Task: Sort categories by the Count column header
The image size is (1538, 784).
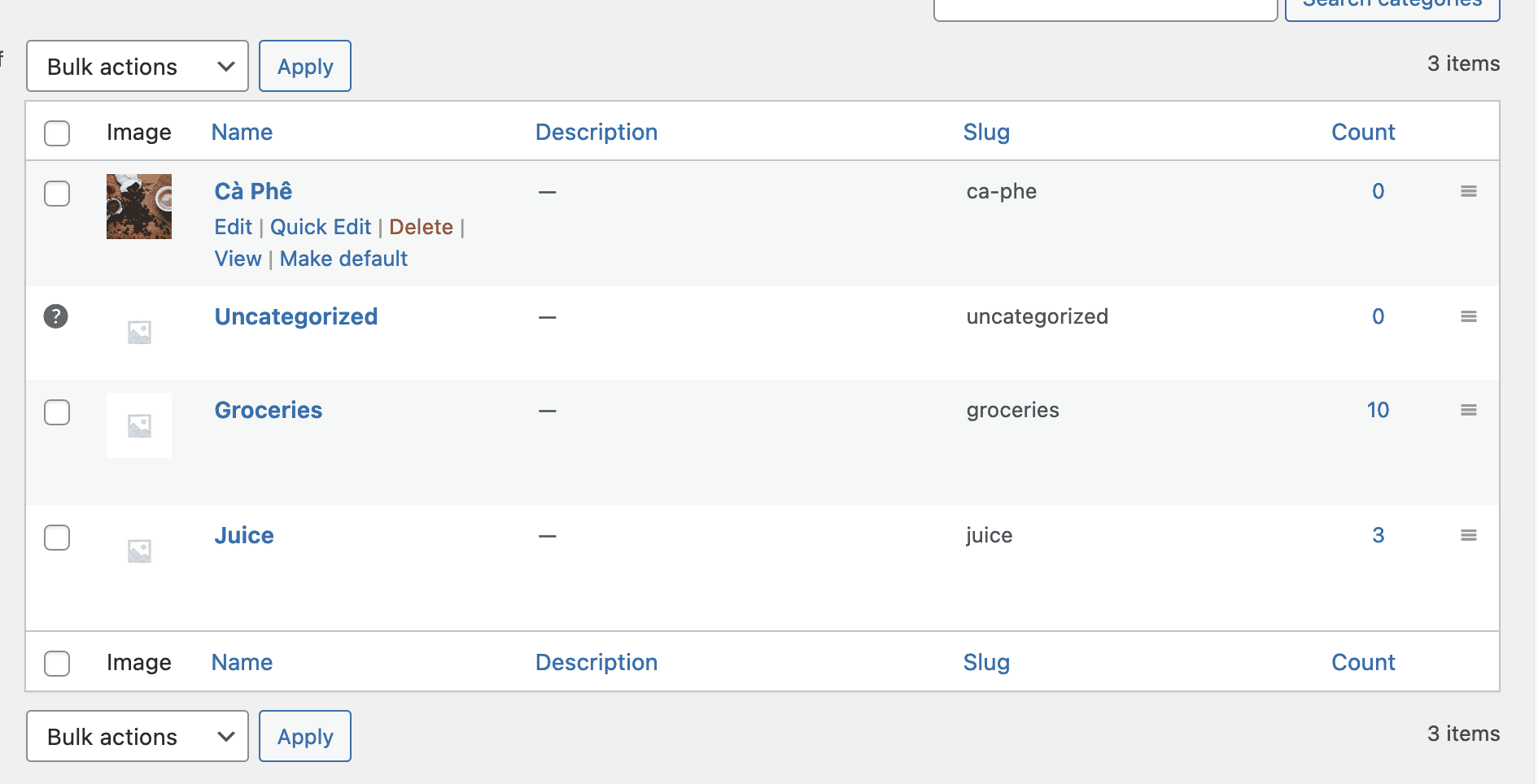Action: point(1362,133)
